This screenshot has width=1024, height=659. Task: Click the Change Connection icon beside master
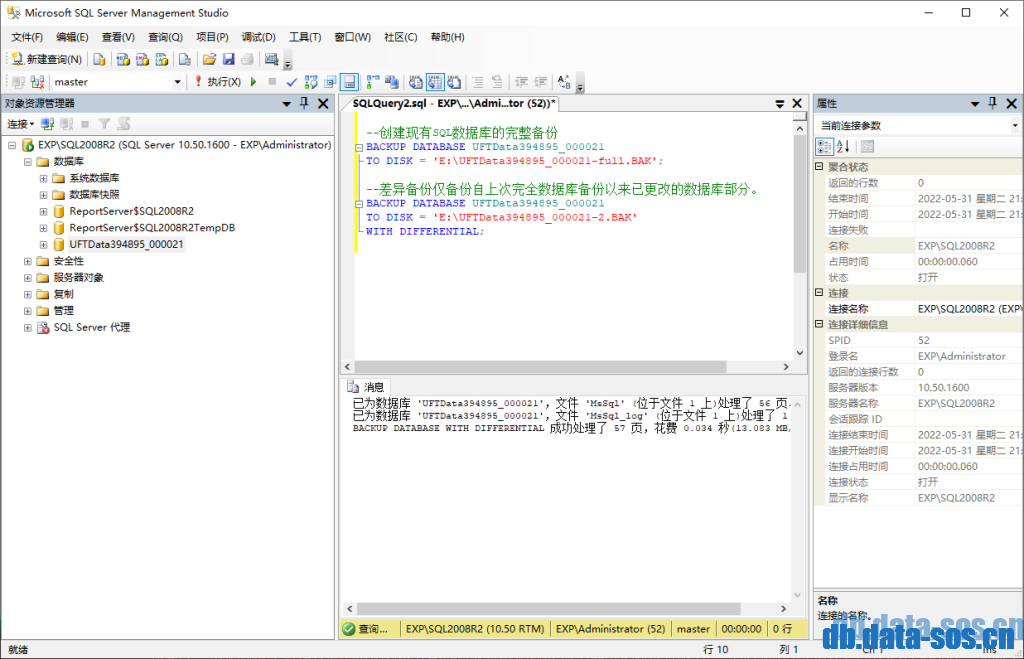pos(37,82)
